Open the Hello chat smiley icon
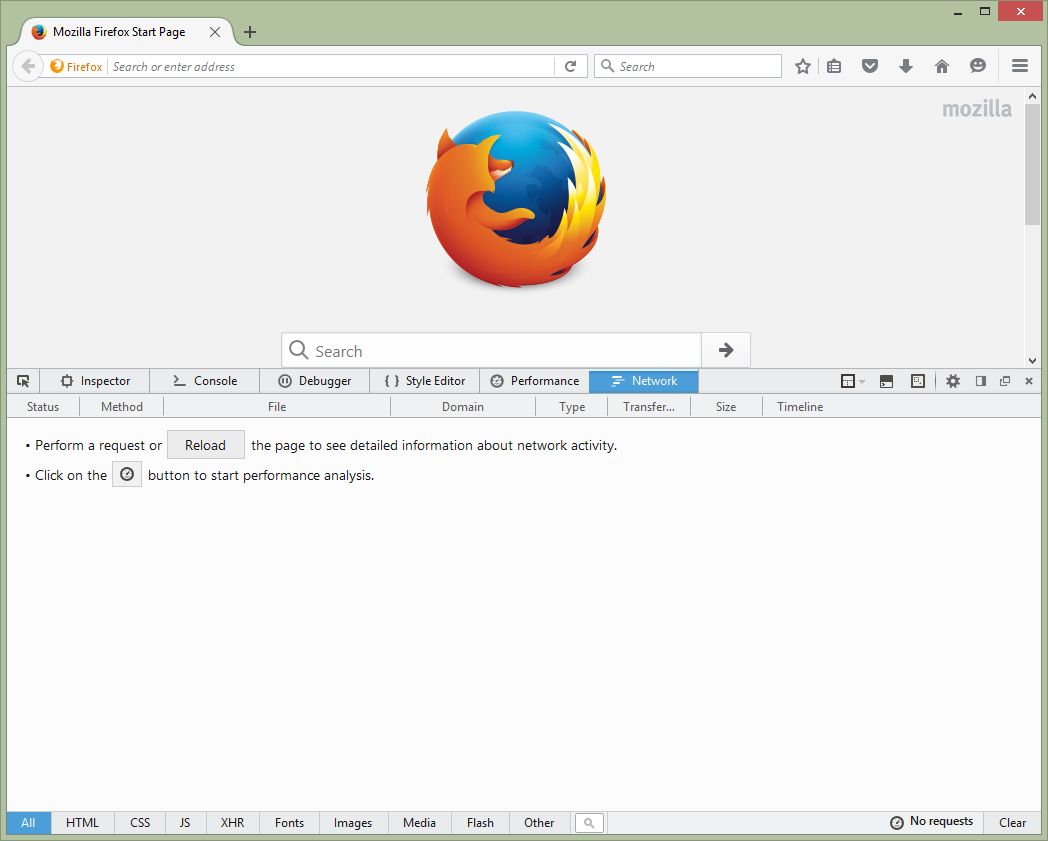The width and height of the screenshot is (1048, 841). (x=978, y=66)
